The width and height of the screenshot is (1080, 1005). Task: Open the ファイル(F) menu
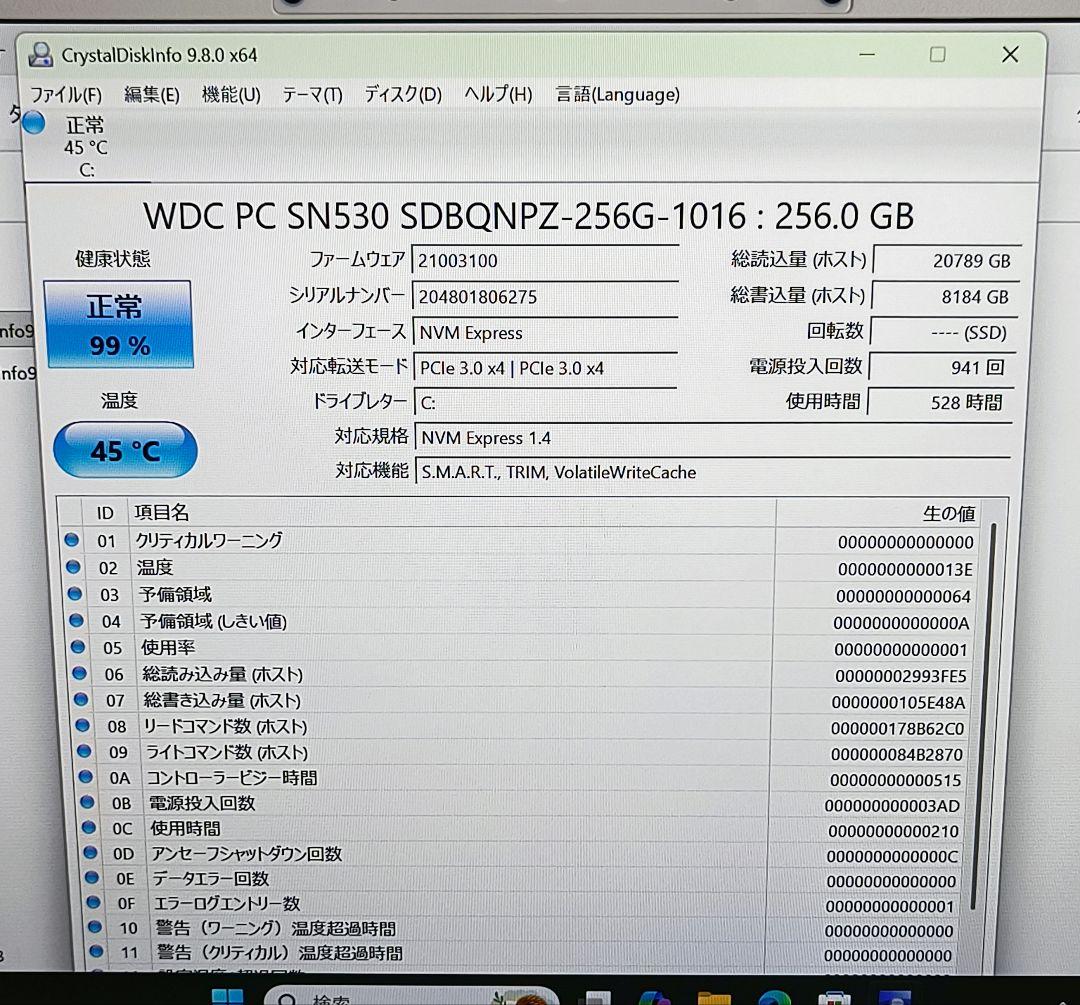pos(65,94)
